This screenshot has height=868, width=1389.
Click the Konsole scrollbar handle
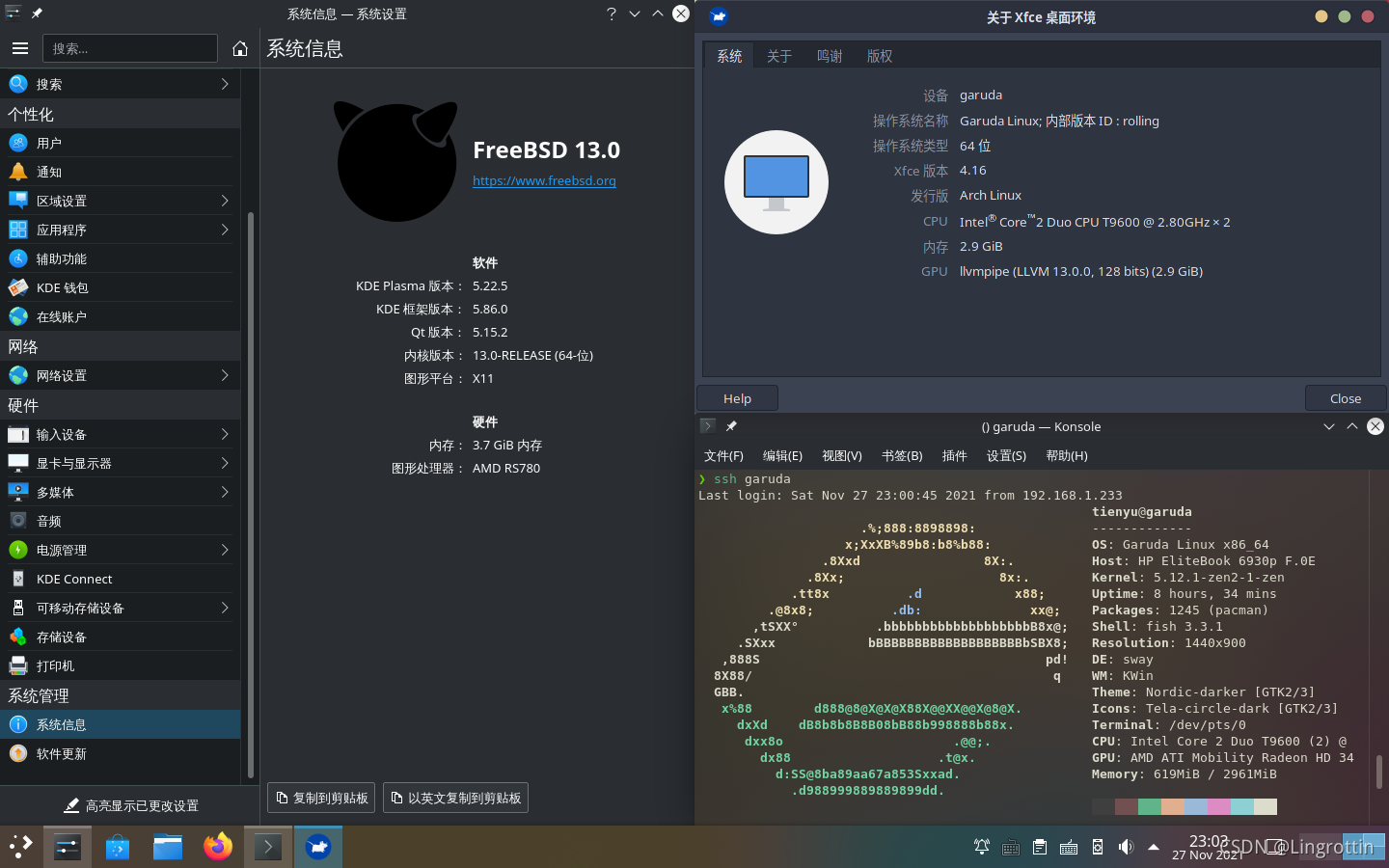click(x=1379, y=772)
